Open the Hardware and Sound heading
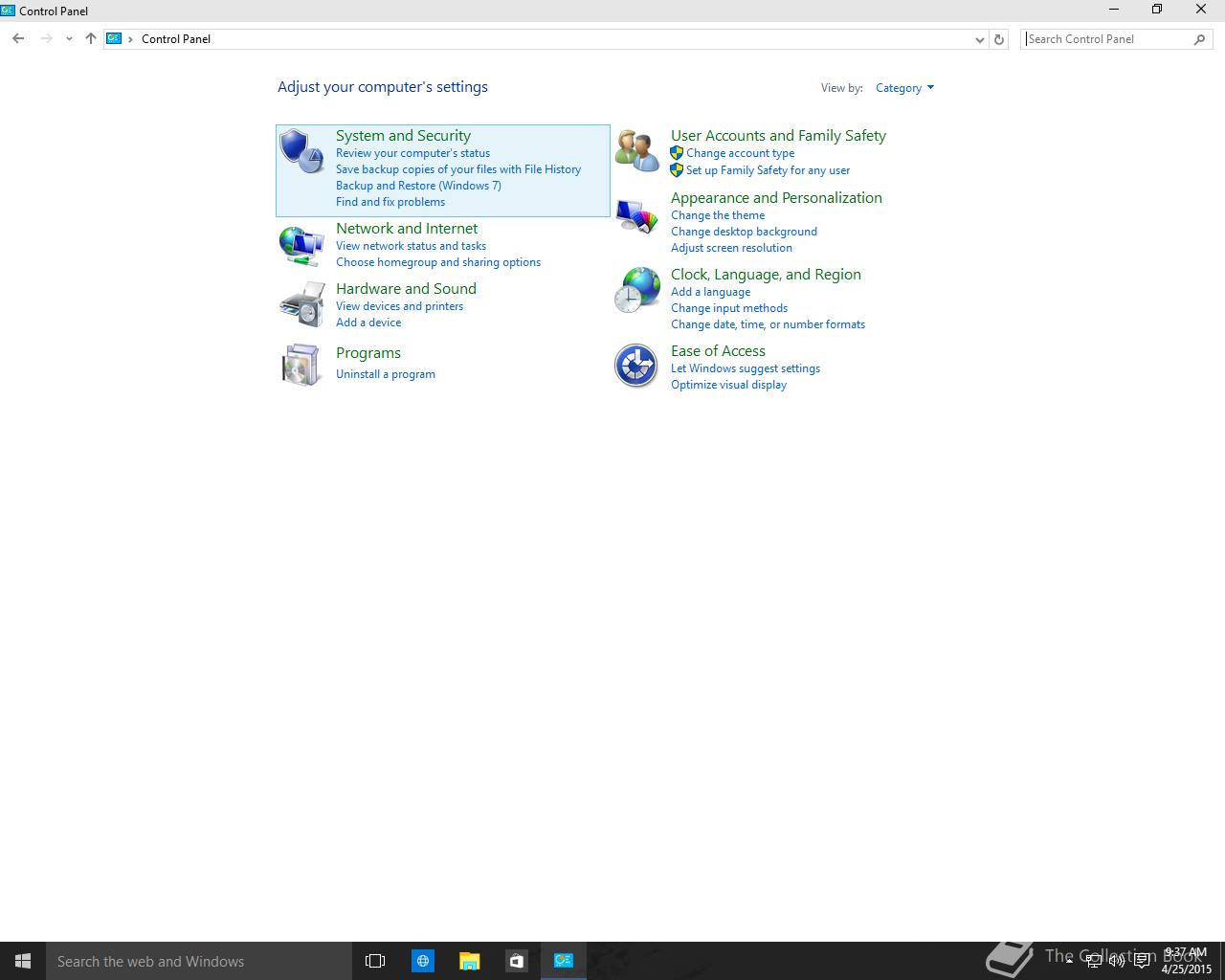1225x980 pixels. tap(406, 289)
